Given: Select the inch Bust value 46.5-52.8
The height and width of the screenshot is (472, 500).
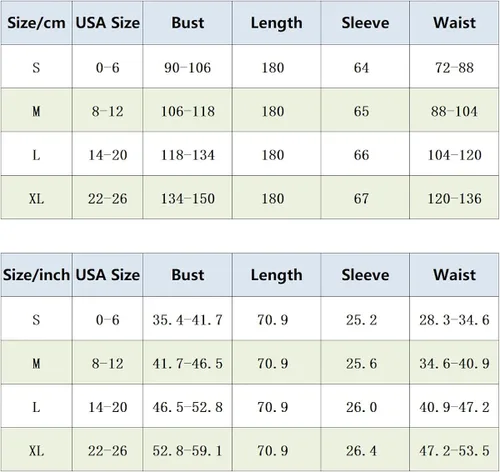Looking at the screenshot, I should point(188,407).
